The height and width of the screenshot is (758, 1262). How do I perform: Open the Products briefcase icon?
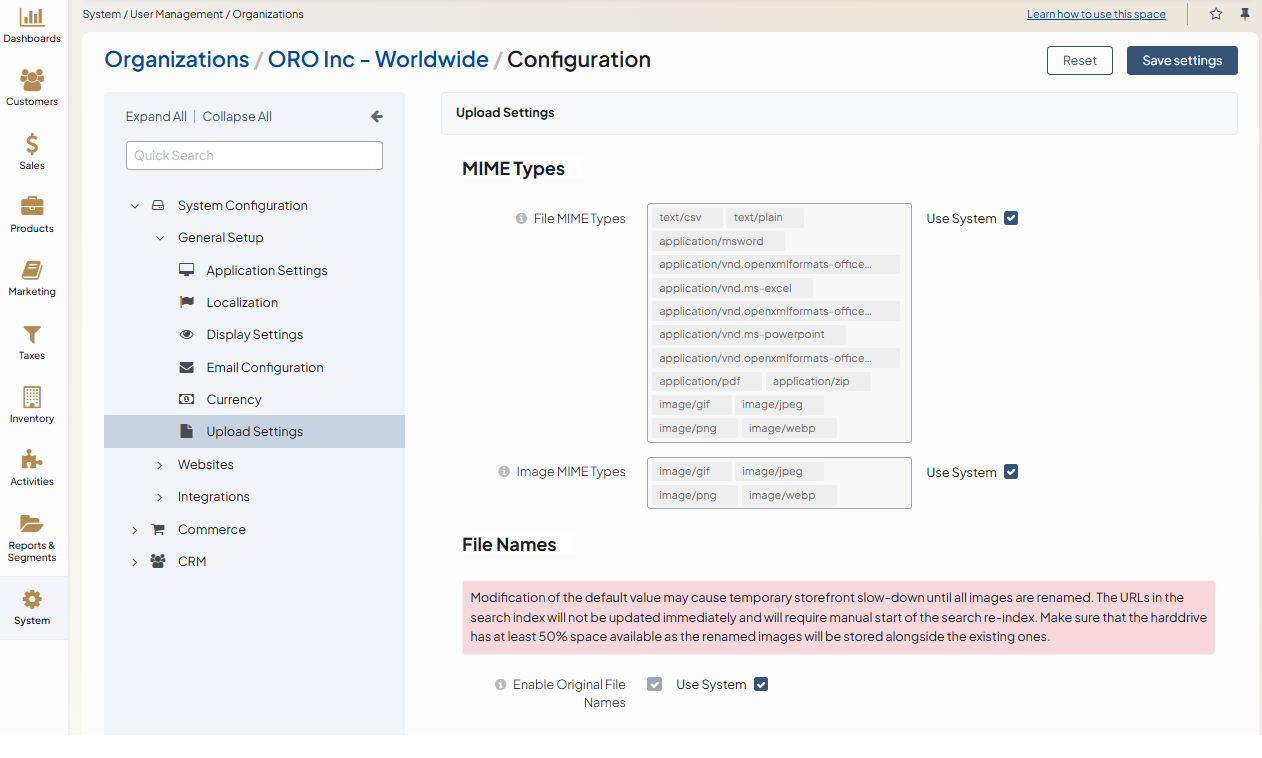tap(32, 207)
